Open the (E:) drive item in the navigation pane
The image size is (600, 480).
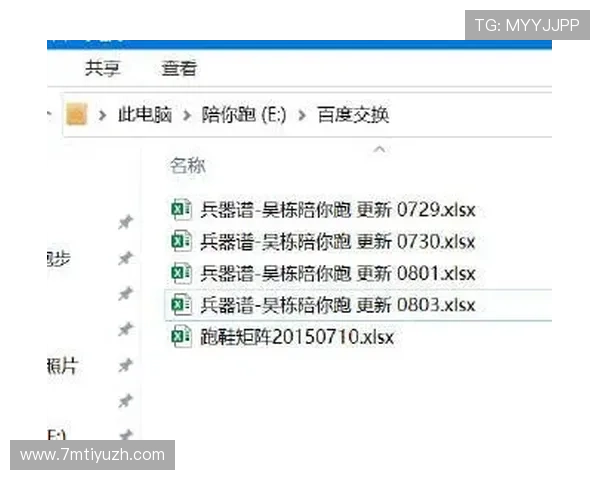click(57, 435)
